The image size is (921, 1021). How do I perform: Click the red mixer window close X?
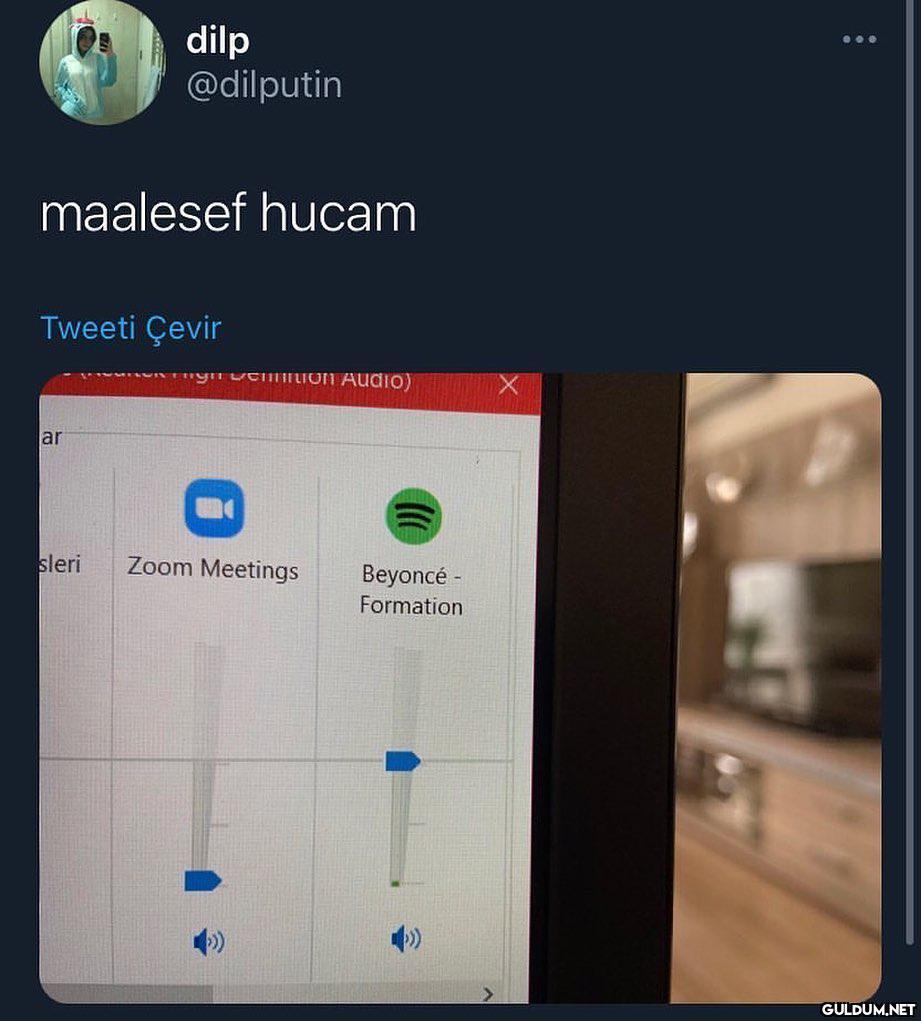pos(508,385)
